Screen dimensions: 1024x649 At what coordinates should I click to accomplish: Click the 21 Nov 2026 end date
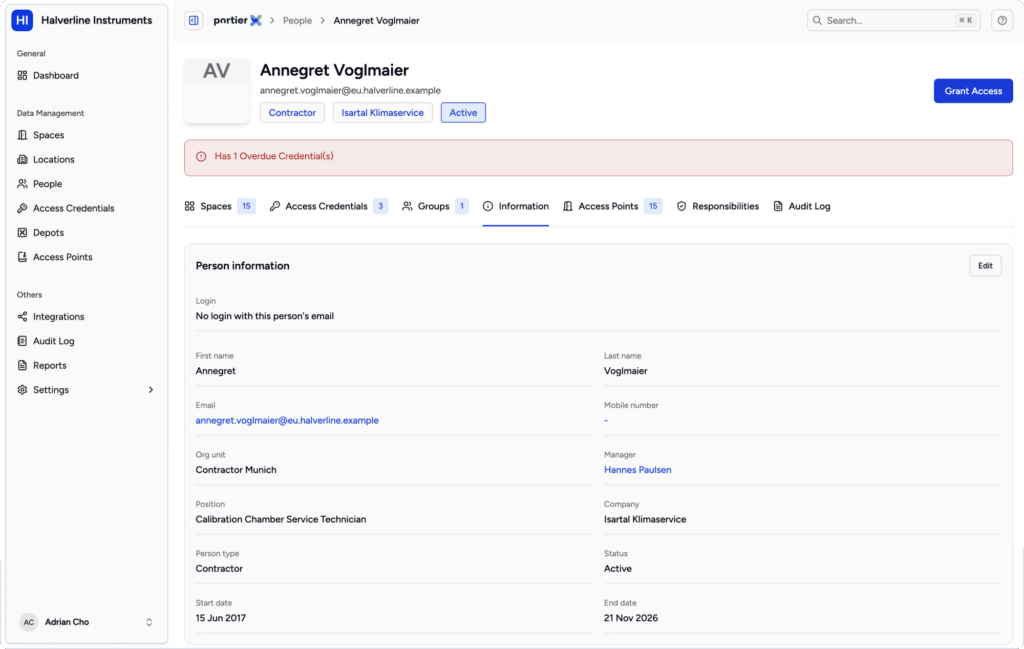(x=631, y=618)
